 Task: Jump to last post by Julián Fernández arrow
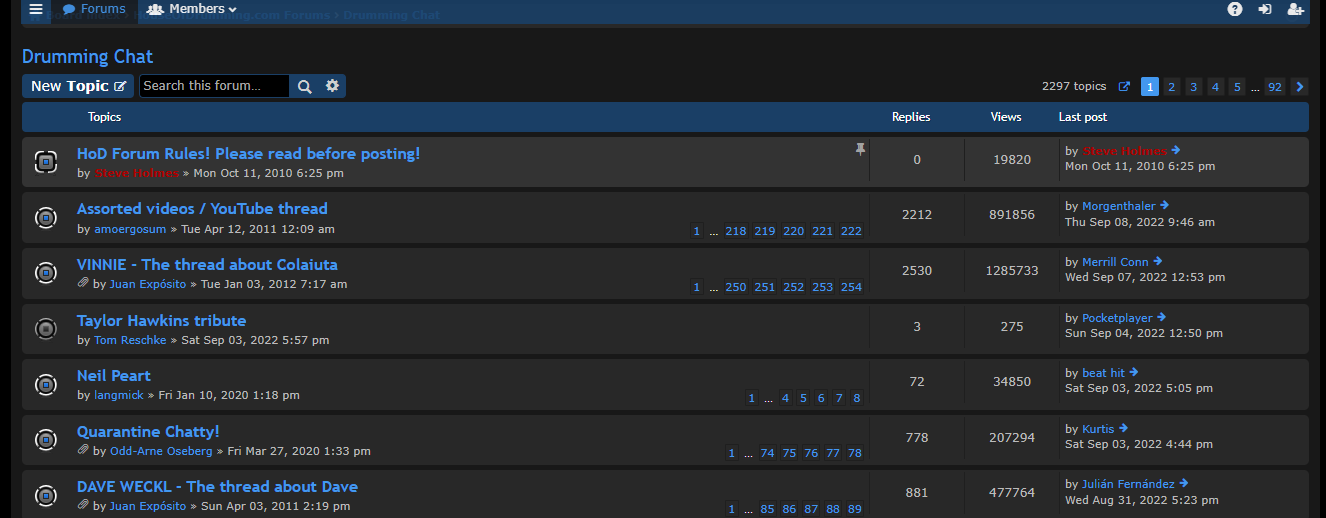1184,484
